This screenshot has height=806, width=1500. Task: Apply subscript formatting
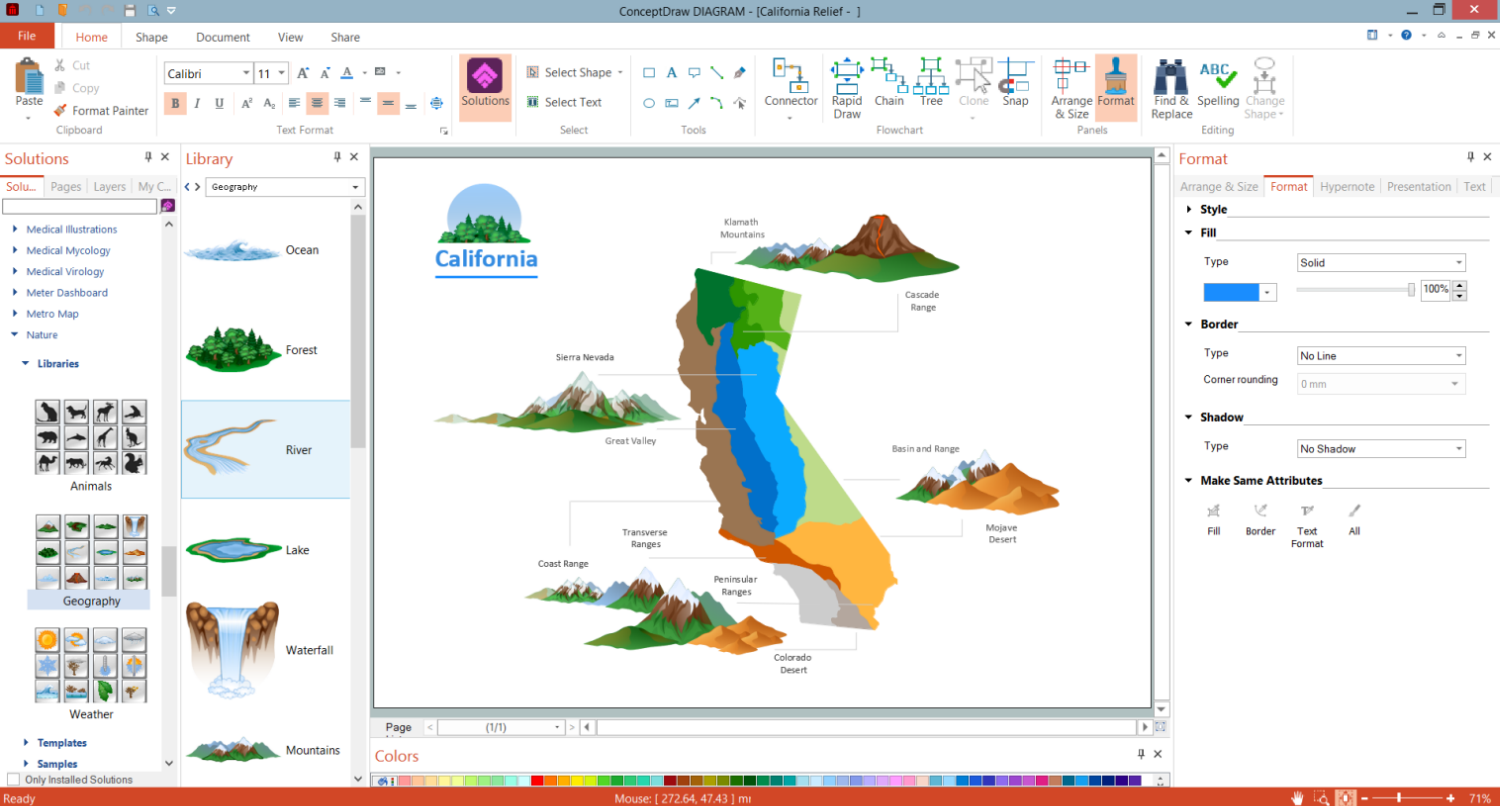coord(269,103)
